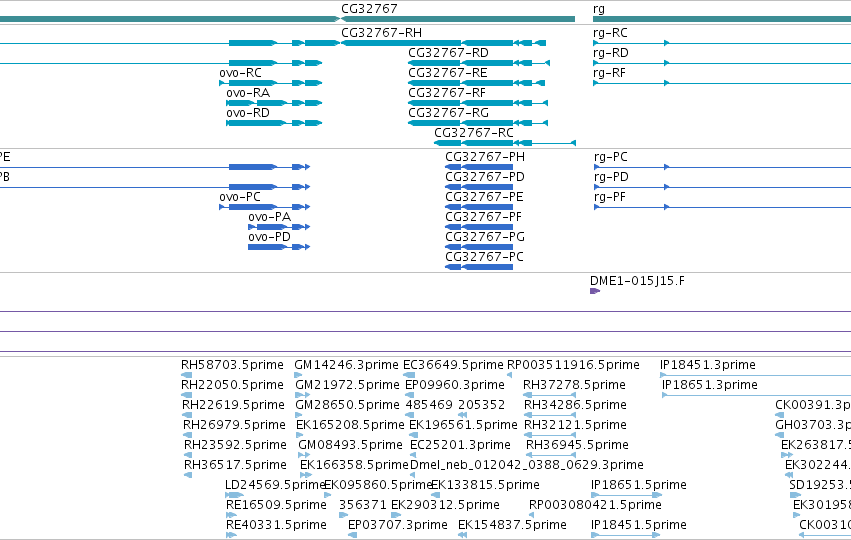Viewport: 851px width, 540px height.
Task: Click the CG32767-PG protein label
Action: click(485, 237)
